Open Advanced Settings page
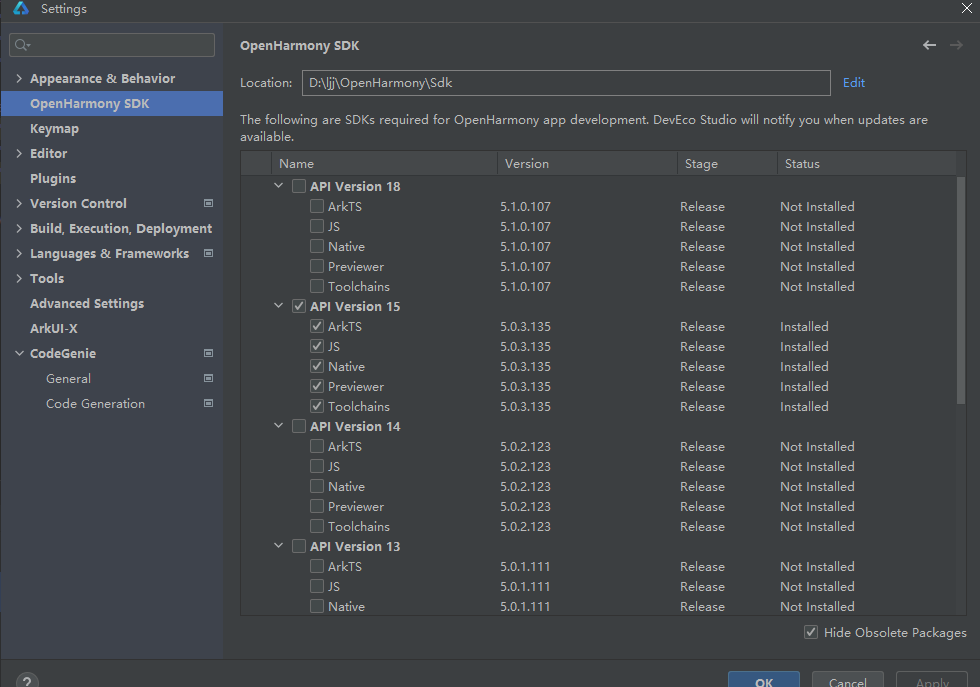Image resolution: width=980 pixels, height=687 pixels. (x=87, y=304)
